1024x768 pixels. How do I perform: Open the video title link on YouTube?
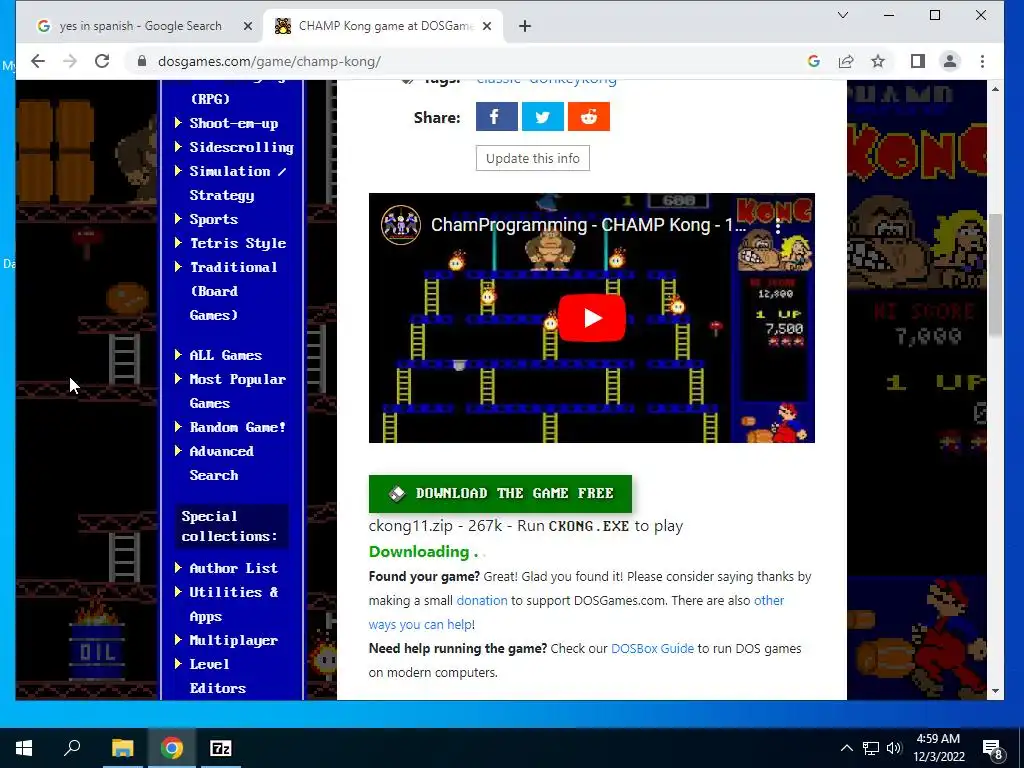588,225
